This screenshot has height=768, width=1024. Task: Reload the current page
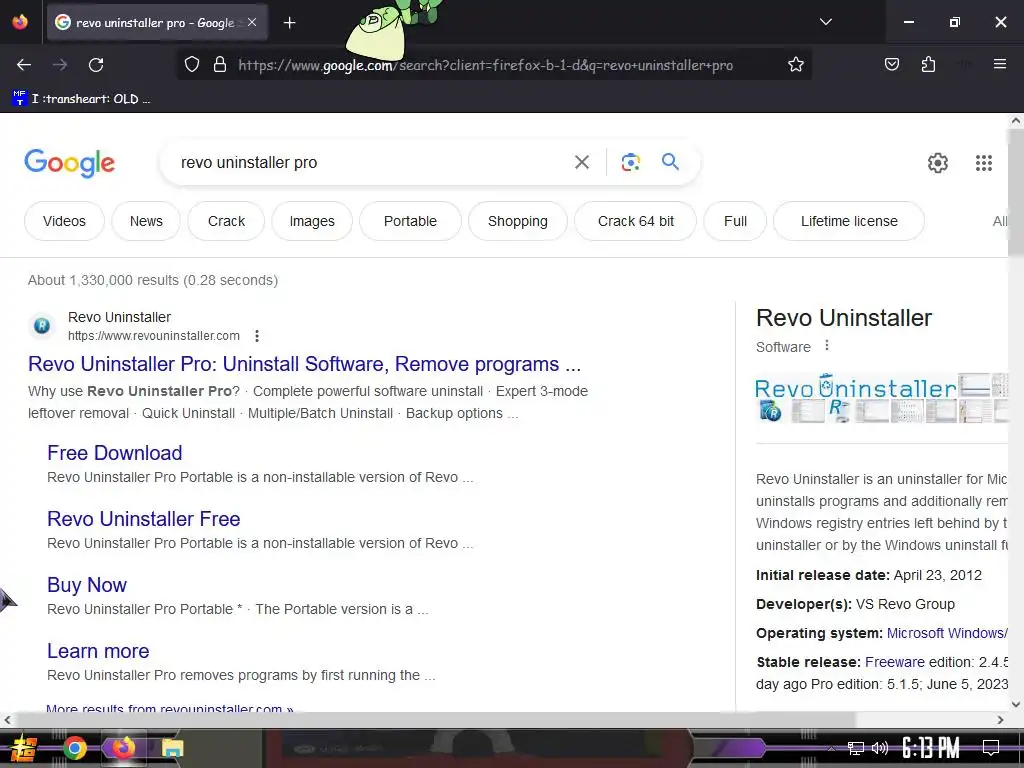[96, 65]
